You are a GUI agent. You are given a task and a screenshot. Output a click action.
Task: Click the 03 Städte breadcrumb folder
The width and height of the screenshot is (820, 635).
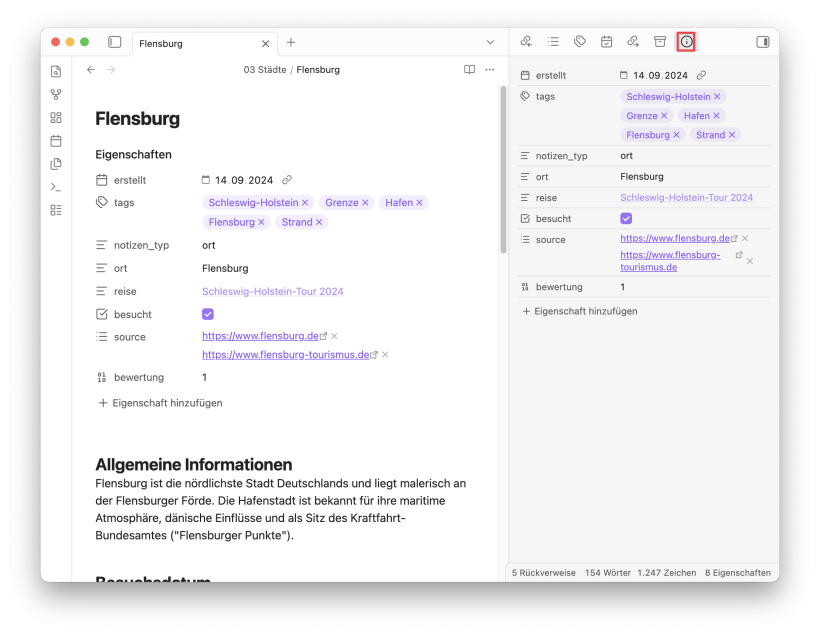(x=264, y=70)
